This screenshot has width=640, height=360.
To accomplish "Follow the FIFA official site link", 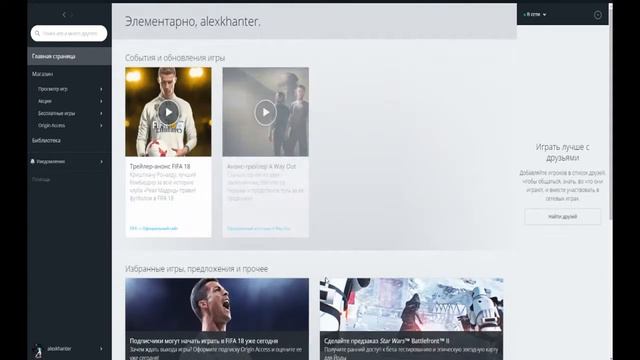I will 154,229.
